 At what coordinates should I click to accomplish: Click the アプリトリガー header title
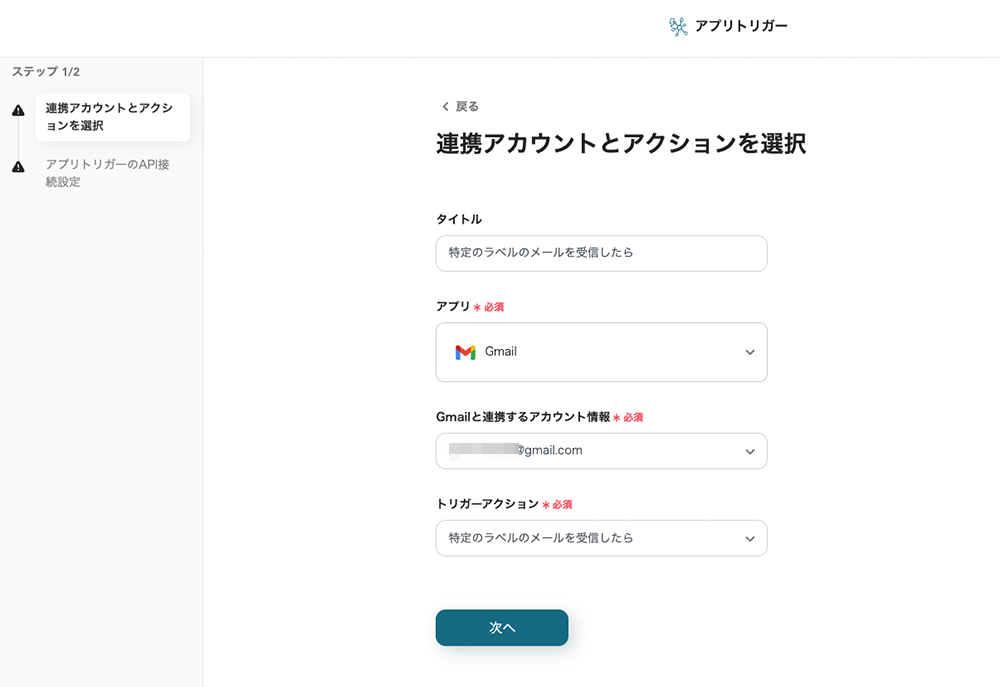[x=741, y=27]
